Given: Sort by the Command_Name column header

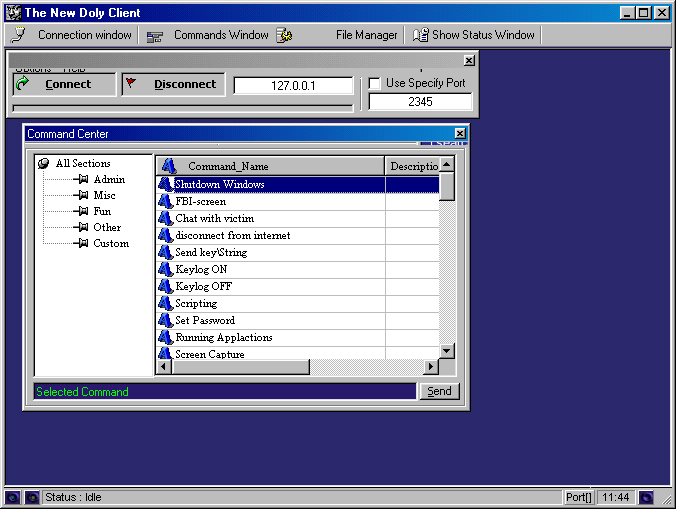Looking at the screenshot, I should coord(270,166).
